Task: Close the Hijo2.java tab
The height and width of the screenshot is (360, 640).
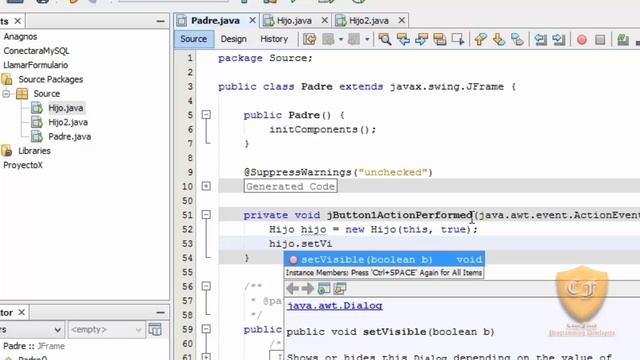Action: (402, 20)
